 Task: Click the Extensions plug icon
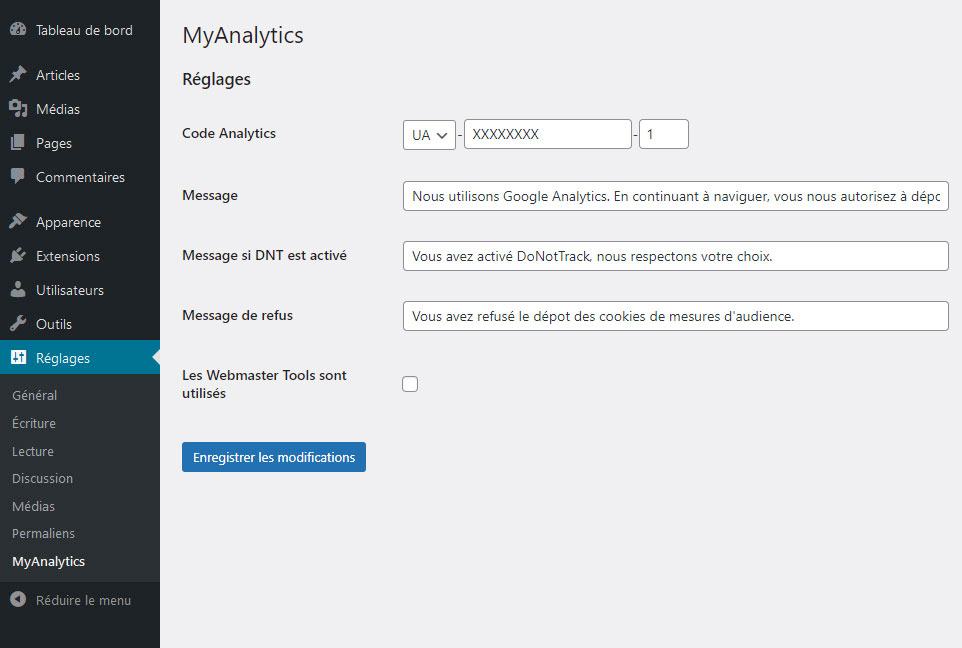pos(18,255)
